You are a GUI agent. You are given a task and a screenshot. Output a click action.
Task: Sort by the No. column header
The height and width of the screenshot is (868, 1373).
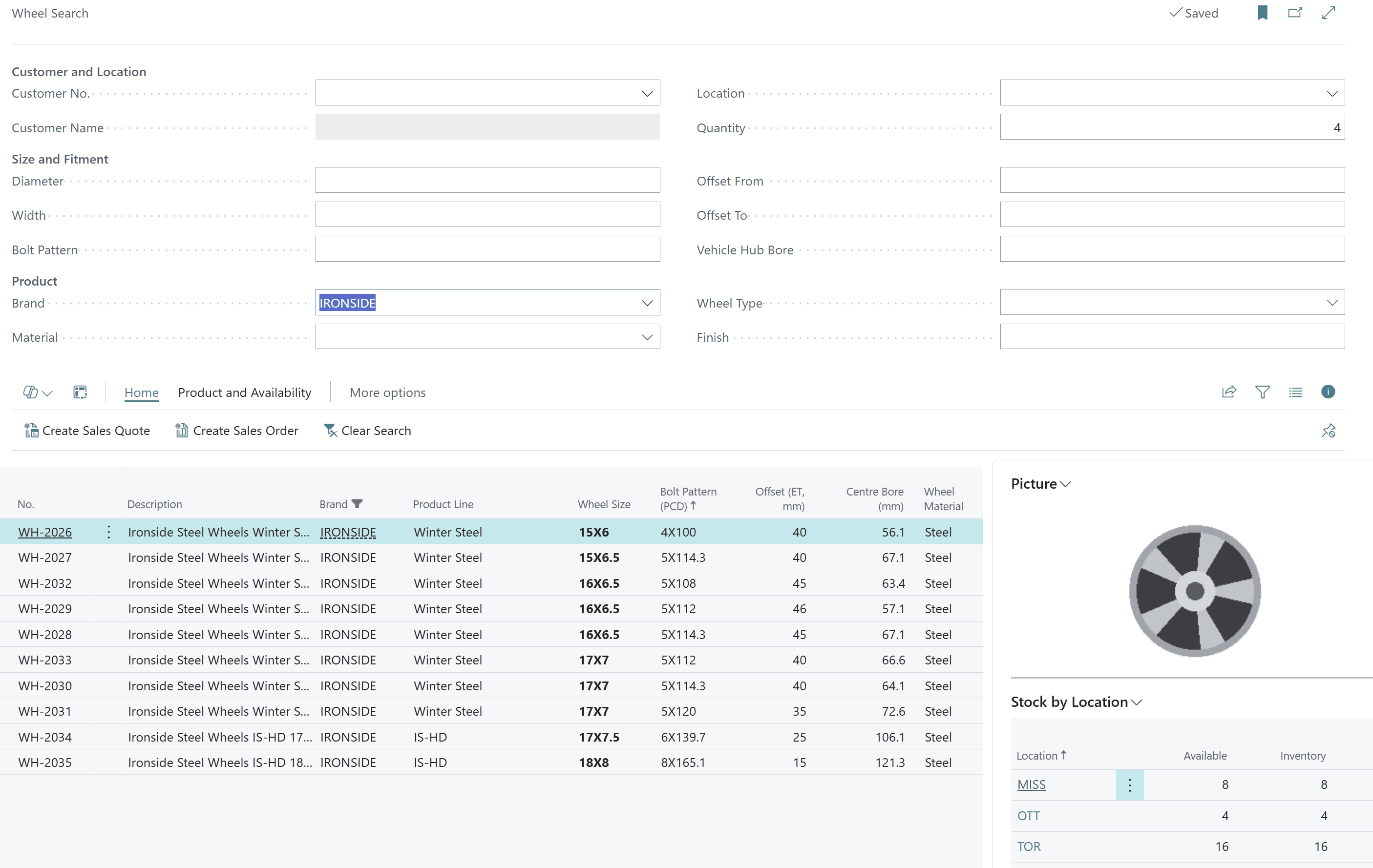coord(26,504)
